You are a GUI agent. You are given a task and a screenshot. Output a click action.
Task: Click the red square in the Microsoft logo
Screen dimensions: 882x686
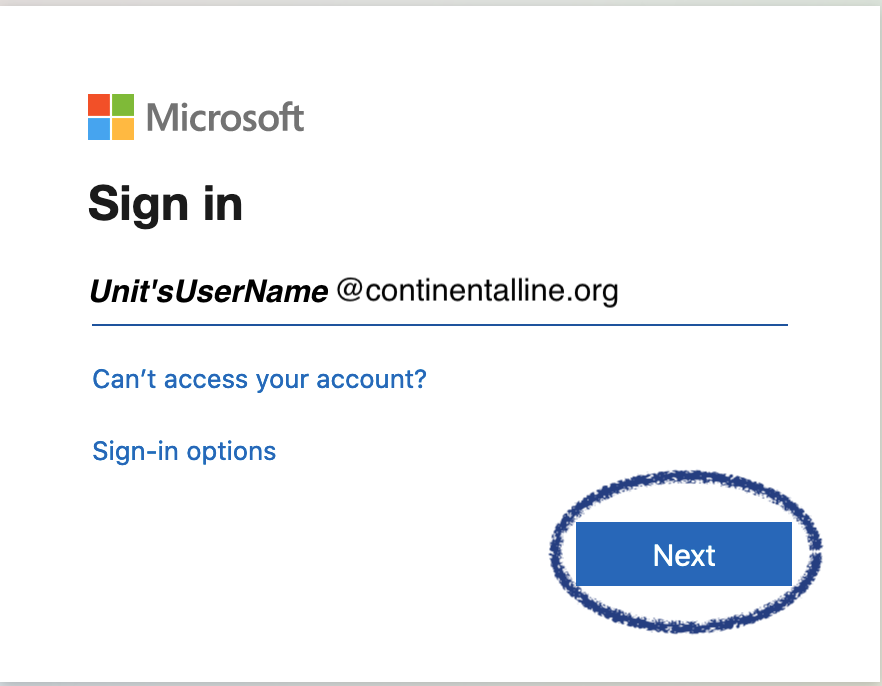[x=99, y=105]
